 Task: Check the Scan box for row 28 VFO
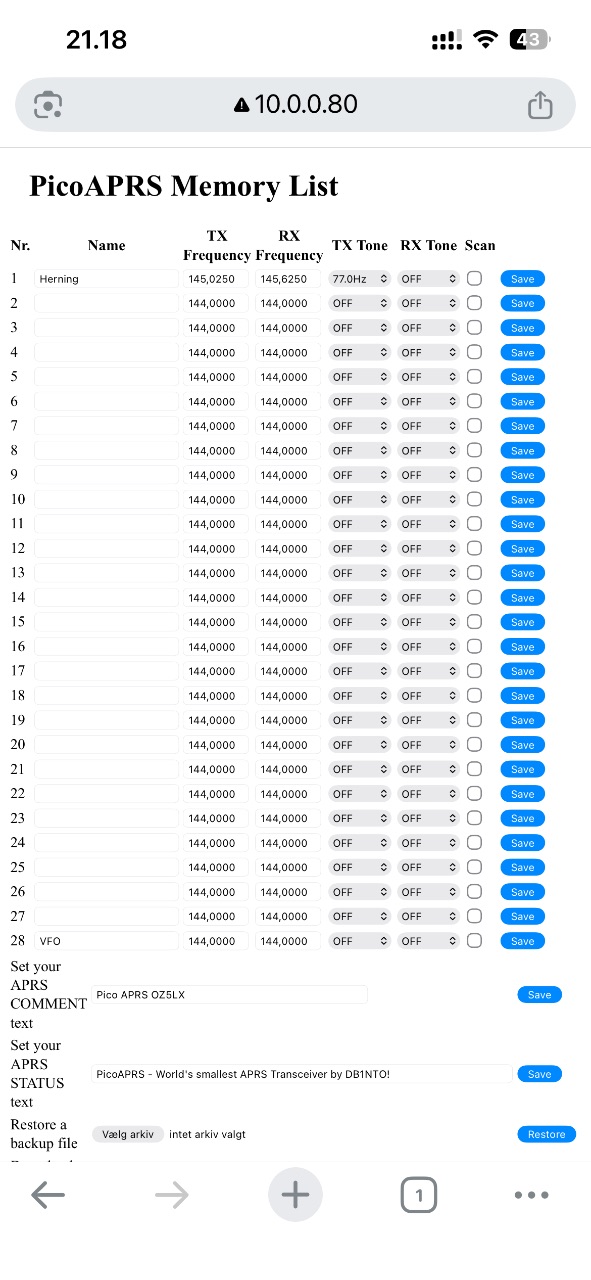click(474, 940)
